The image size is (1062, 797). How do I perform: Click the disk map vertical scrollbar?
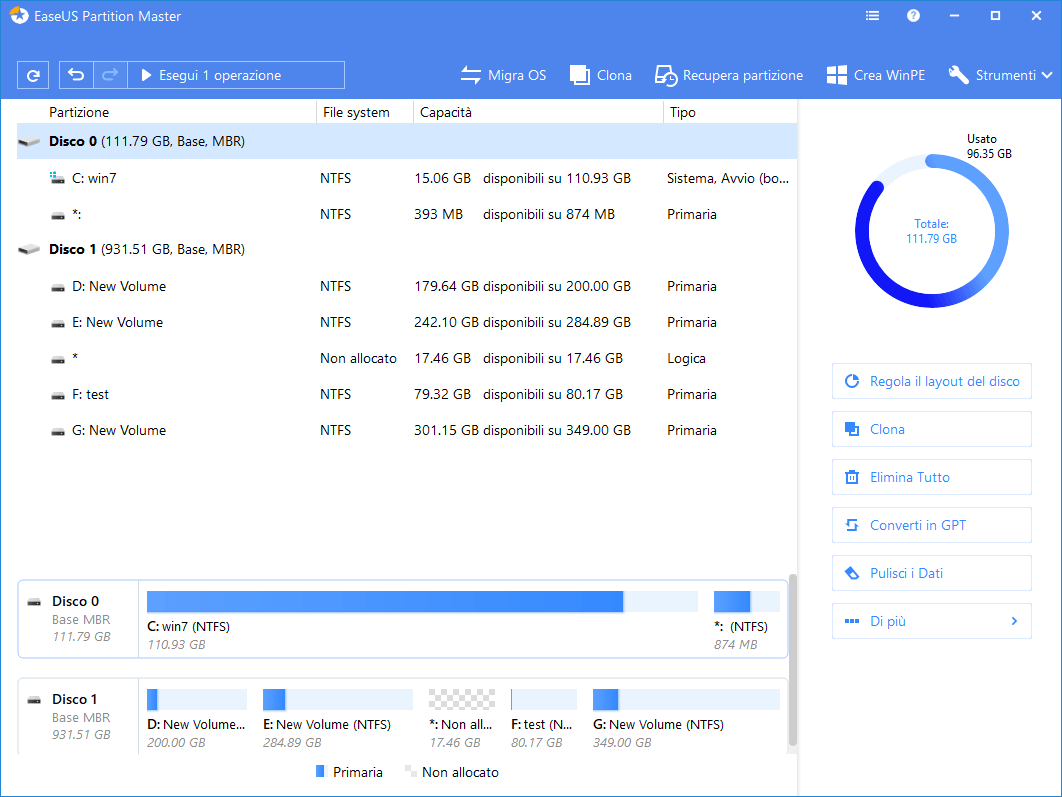coord(792,660)
